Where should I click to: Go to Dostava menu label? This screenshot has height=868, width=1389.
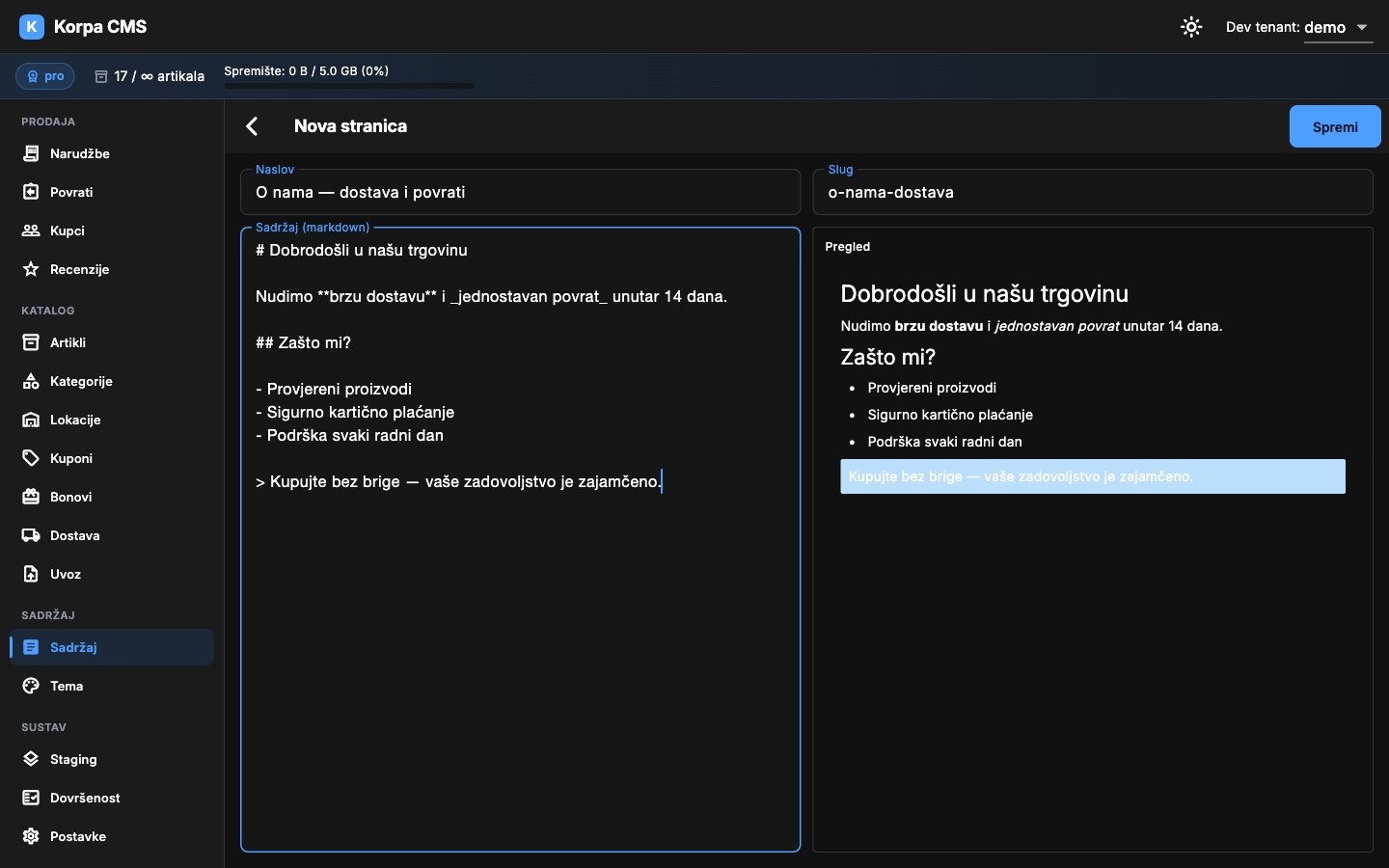75,535
